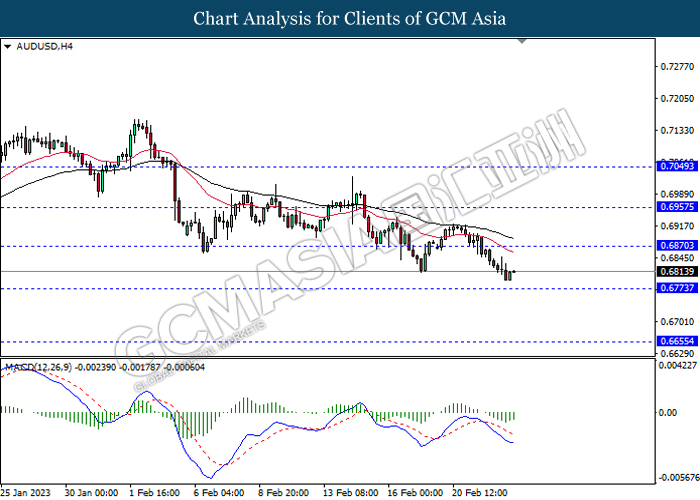Screen dimensions: 700x500
Task: Click the 0.67010 price axis value
Action: click(x=677, y=321)
